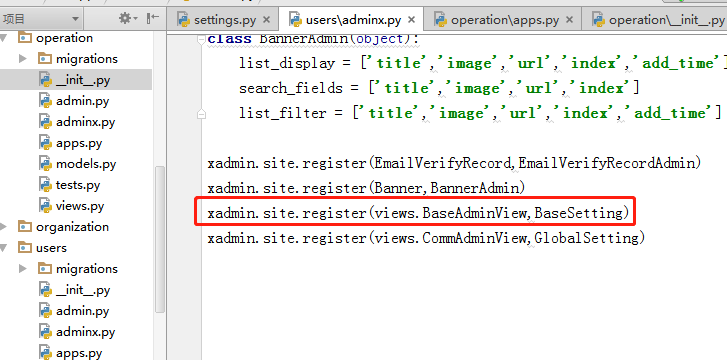The width and height of the screenshot is (727, 360).
Task: Click the operation folder icon
Action: coord(25,38)
